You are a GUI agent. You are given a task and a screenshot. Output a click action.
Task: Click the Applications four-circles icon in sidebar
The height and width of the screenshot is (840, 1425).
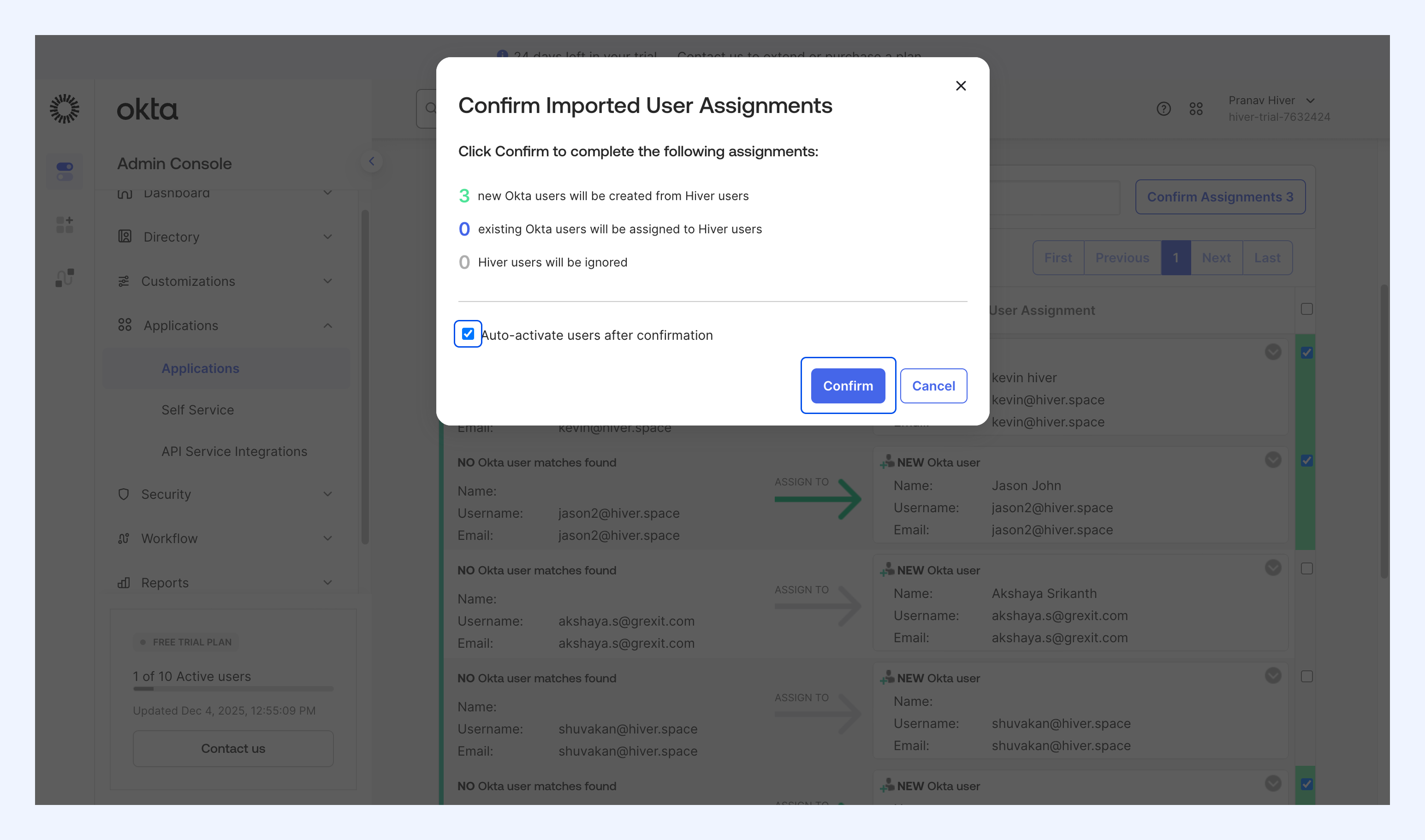125,325
